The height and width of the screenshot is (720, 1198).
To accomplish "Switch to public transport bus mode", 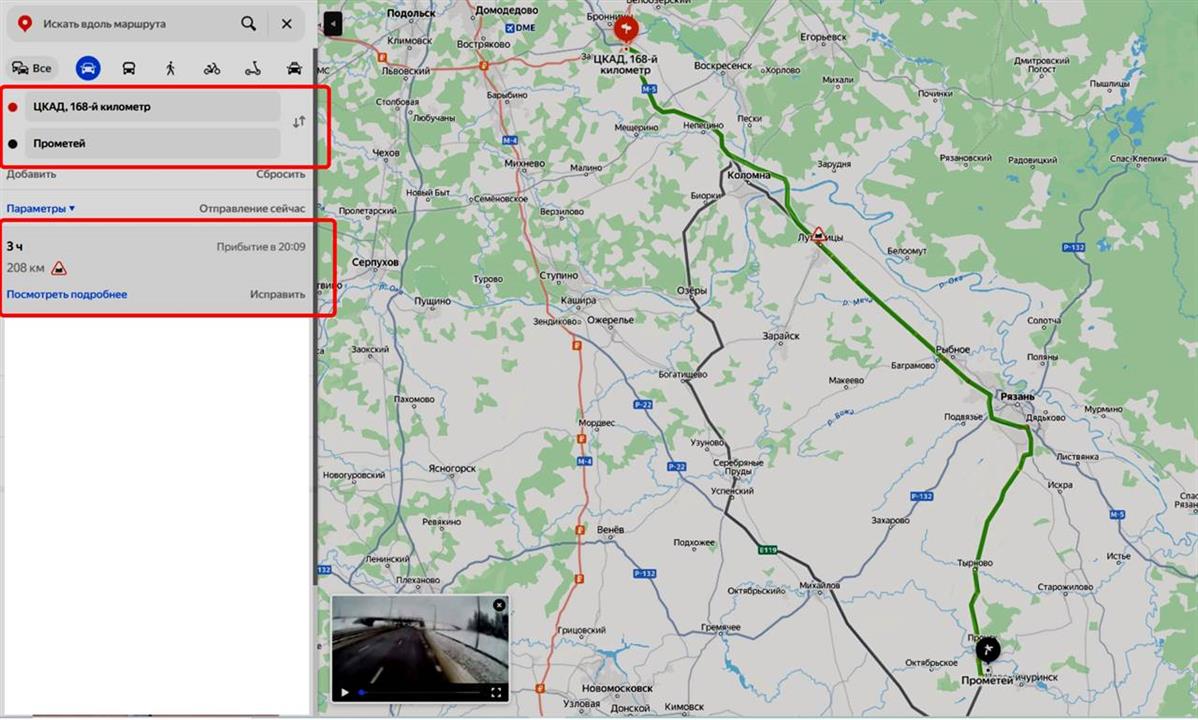I will (129, 68).
